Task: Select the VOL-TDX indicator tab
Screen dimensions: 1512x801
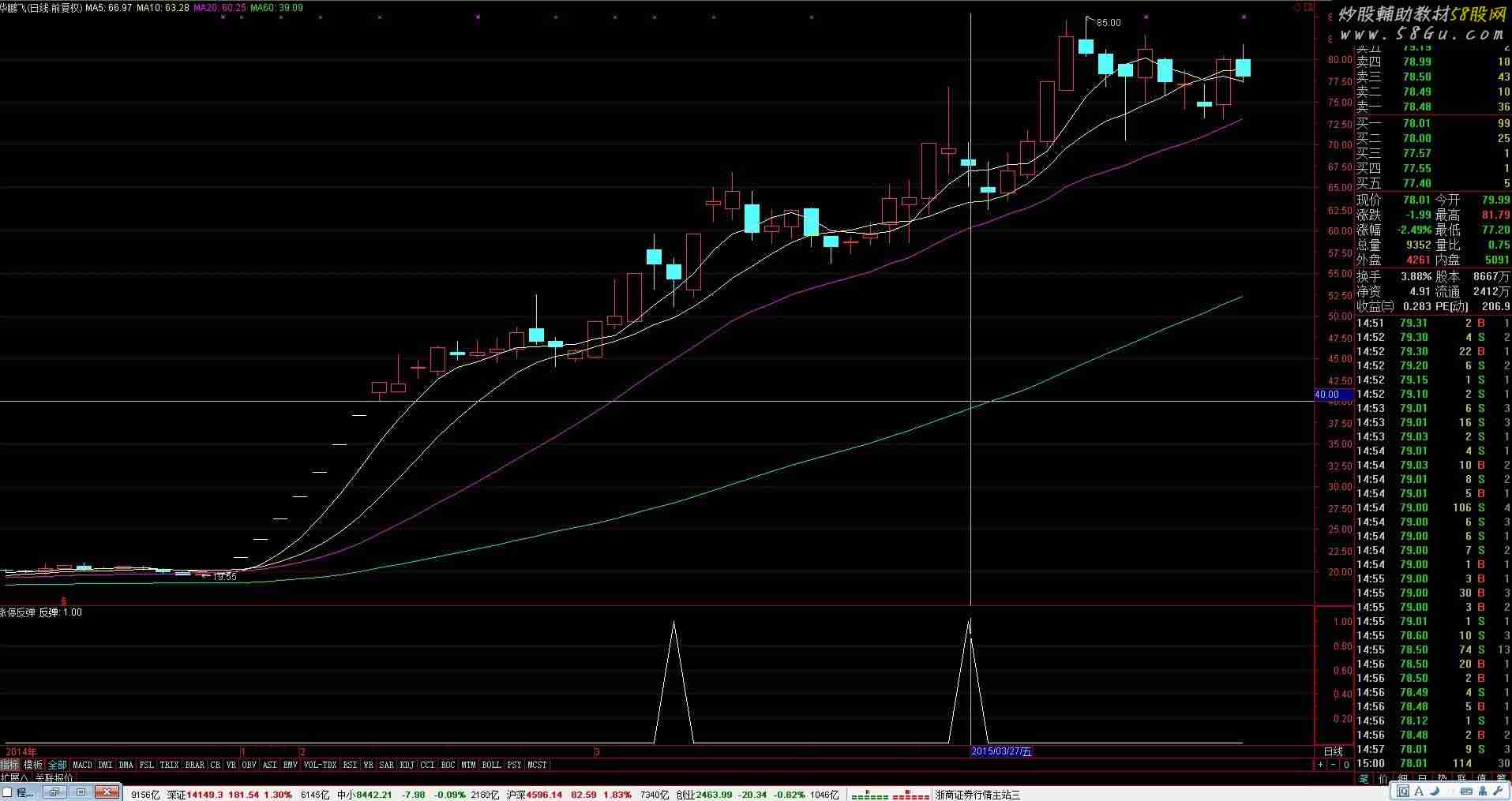Action: click(x=320, y=765)
